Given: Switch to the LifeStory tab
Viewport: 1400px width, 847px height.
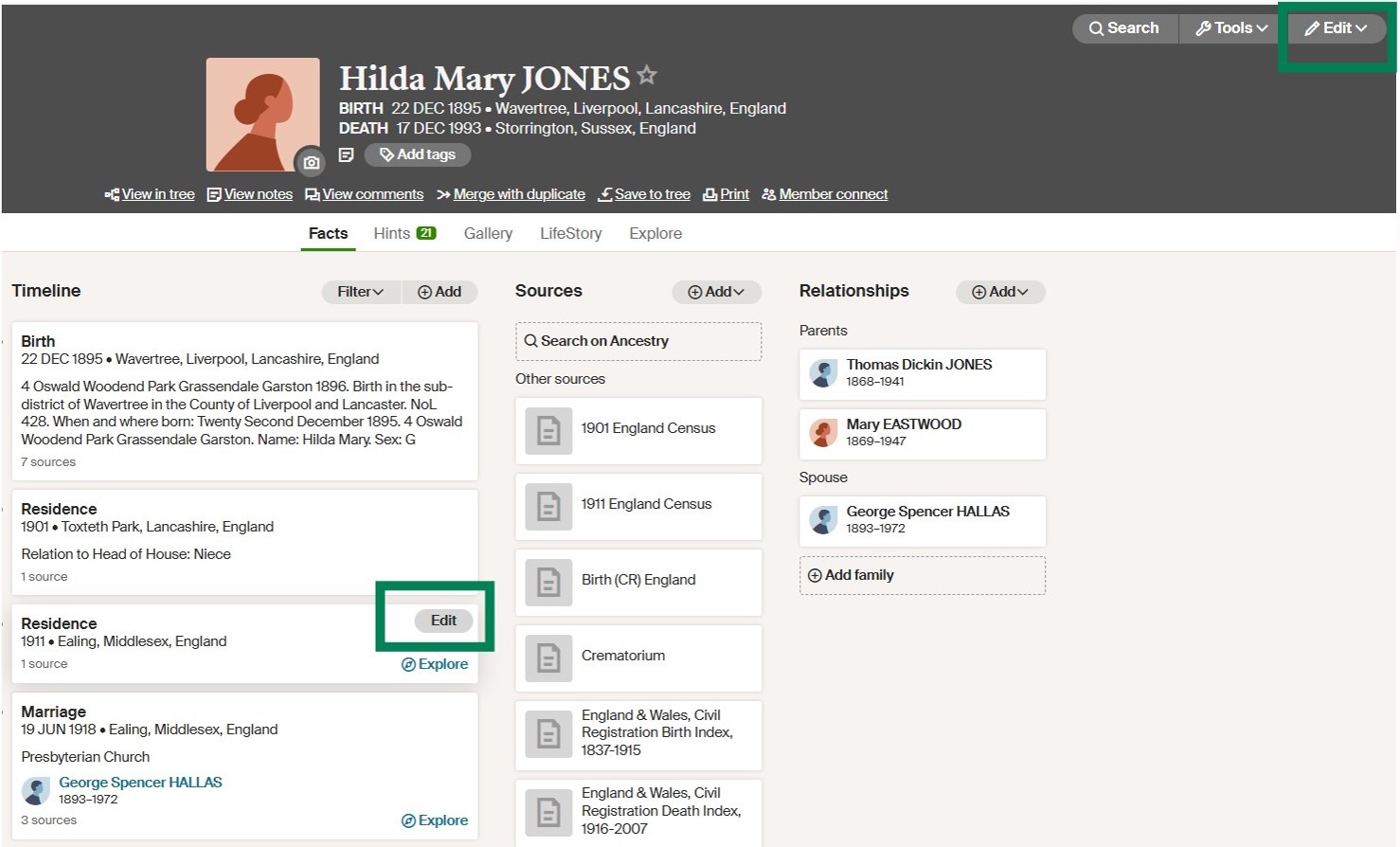Looking at the screenshot, I should 570,233.
